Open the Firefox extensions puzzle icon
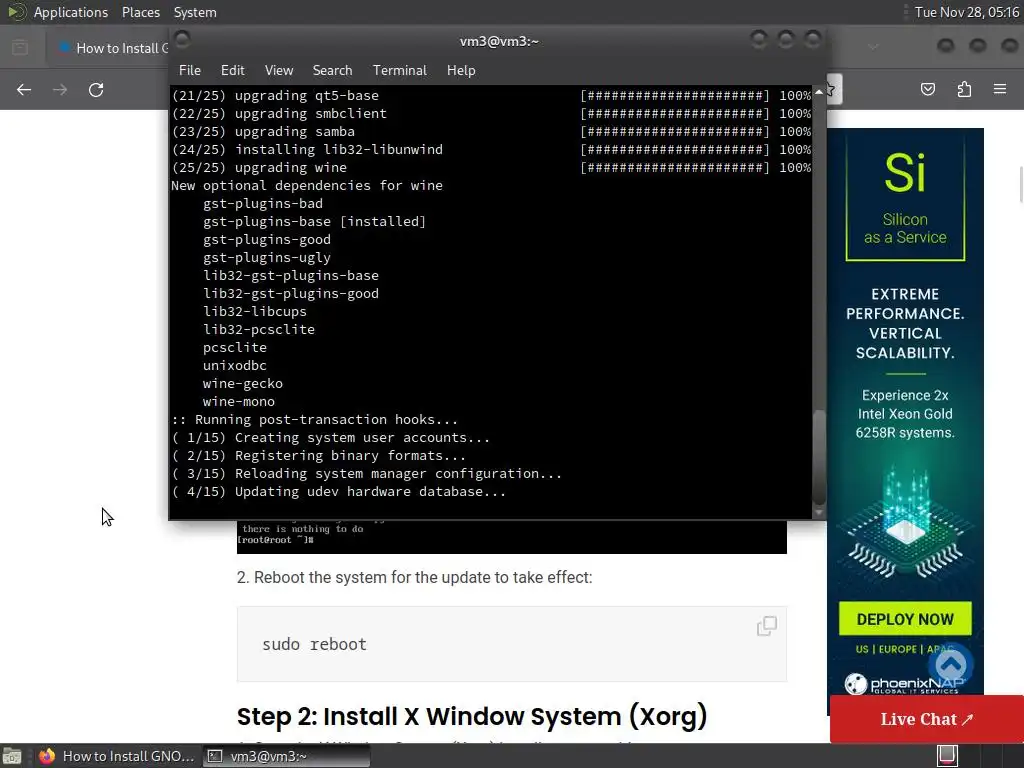Image resolution: width=1024 pixels, height=768 pixels. 964,89
